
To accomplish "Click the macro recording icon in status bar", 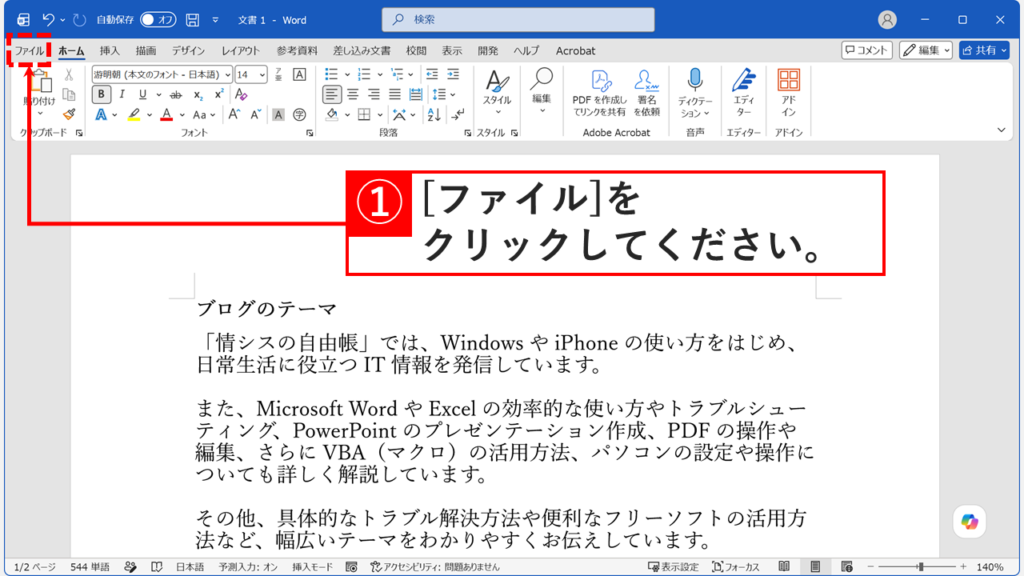I will pyautogui.click(x=351, y=567).
